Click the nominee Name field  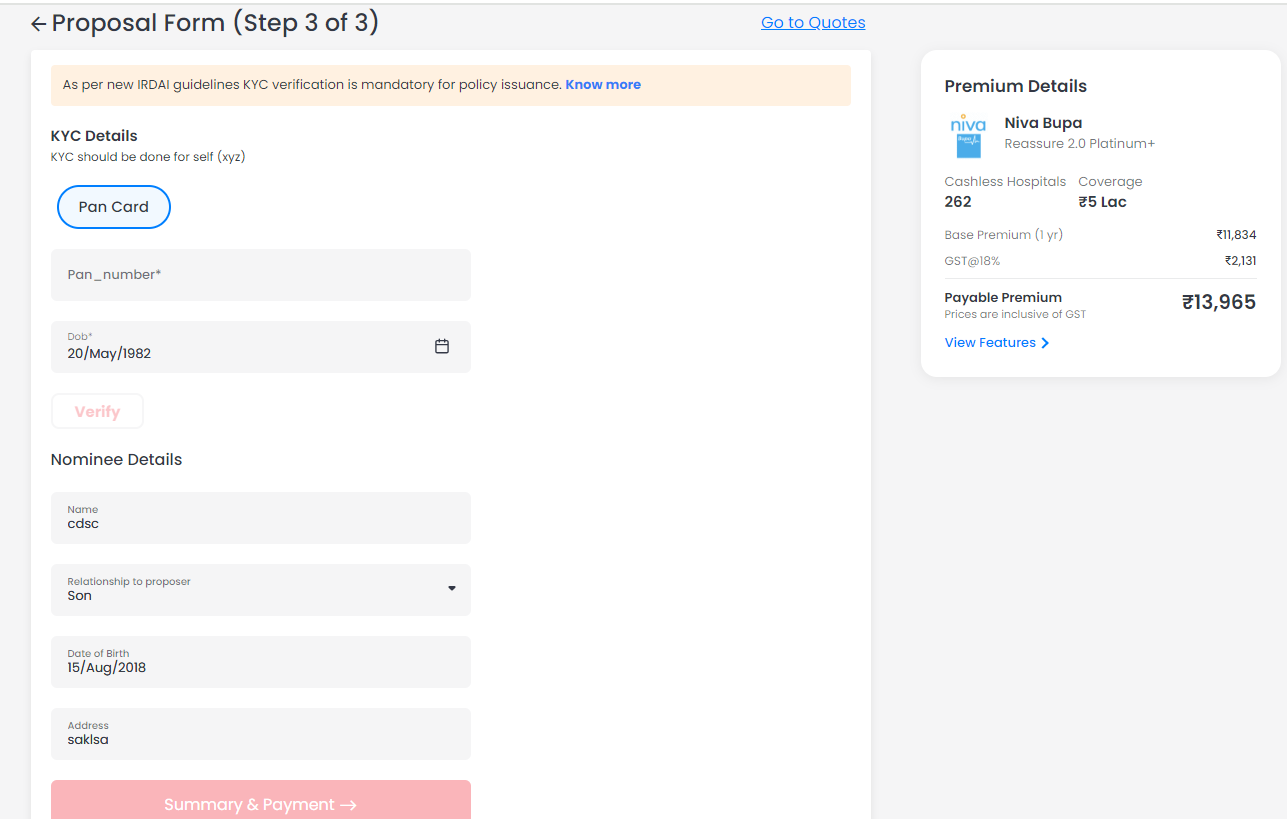pos(260,518)
